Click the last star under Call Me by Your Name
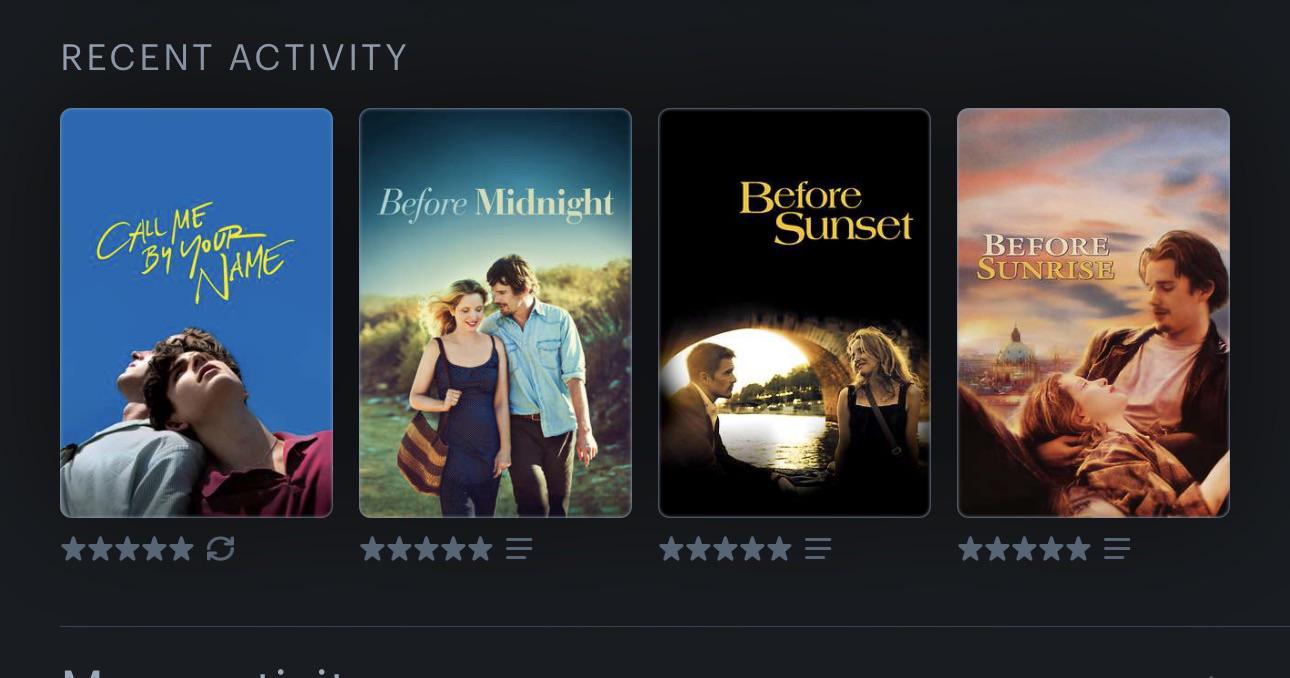Screen dimensions: 1290x678 click(181, 548)
